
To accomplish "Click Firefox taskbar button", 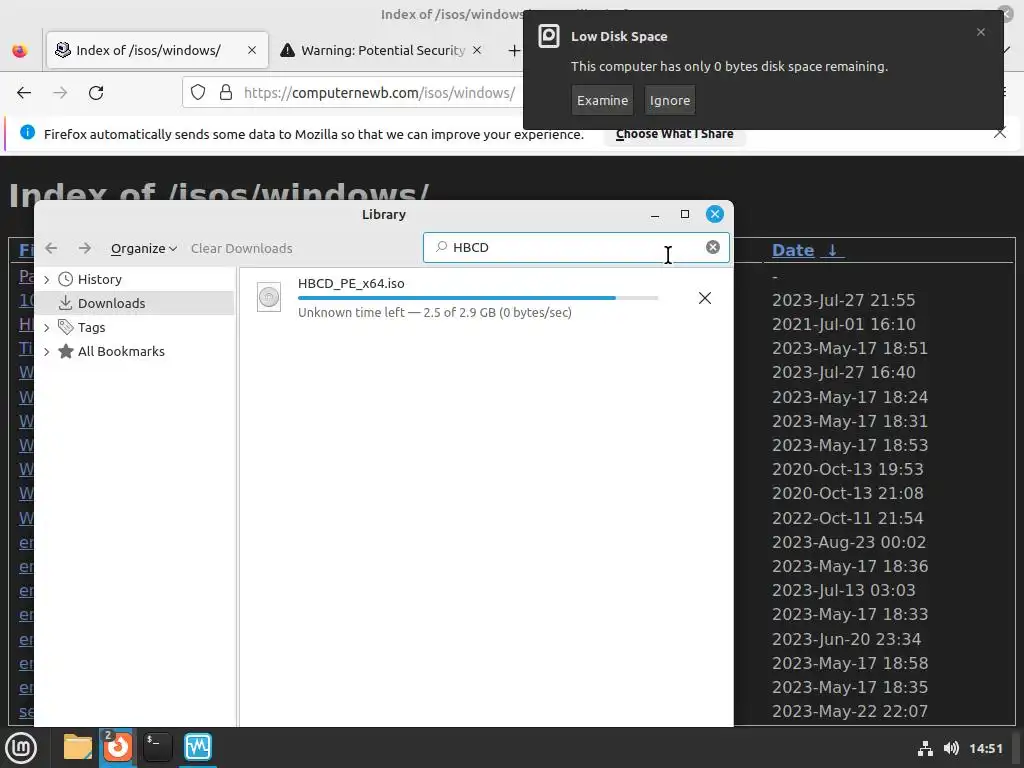I will pyautogui.click(x=118, y=747).
